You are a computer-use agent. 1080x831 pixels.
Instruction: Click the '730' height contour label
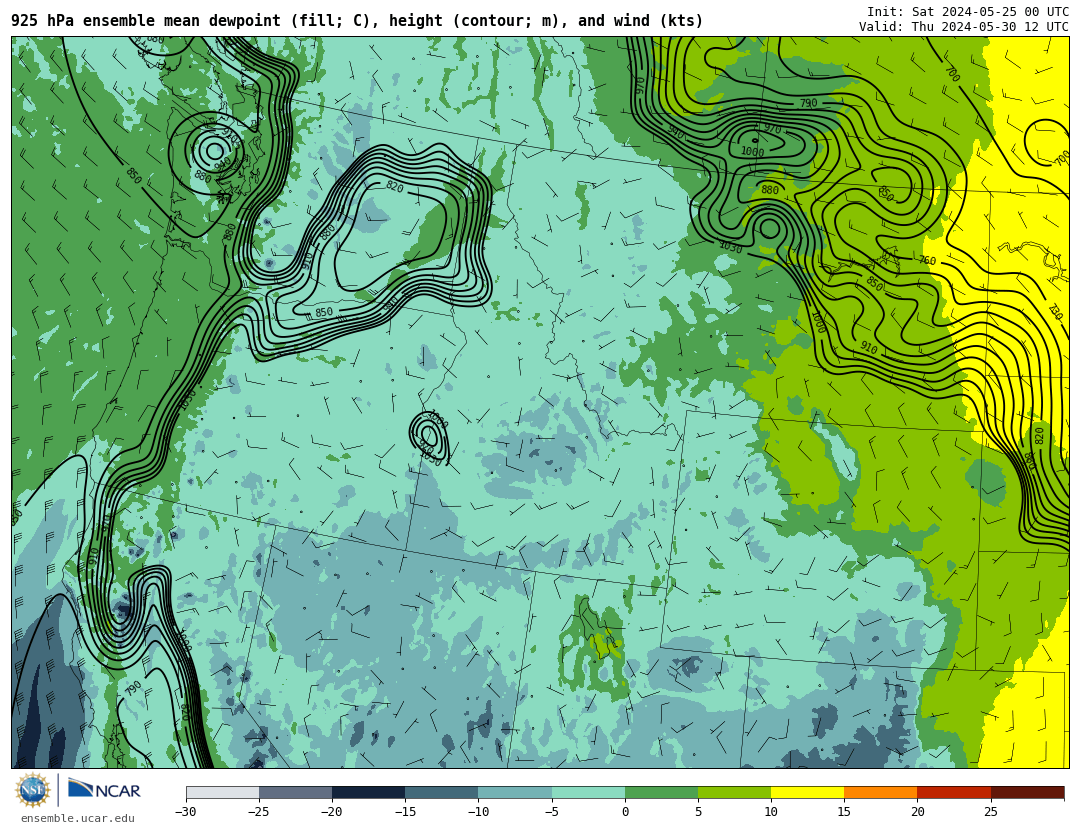click(1055, 311)
